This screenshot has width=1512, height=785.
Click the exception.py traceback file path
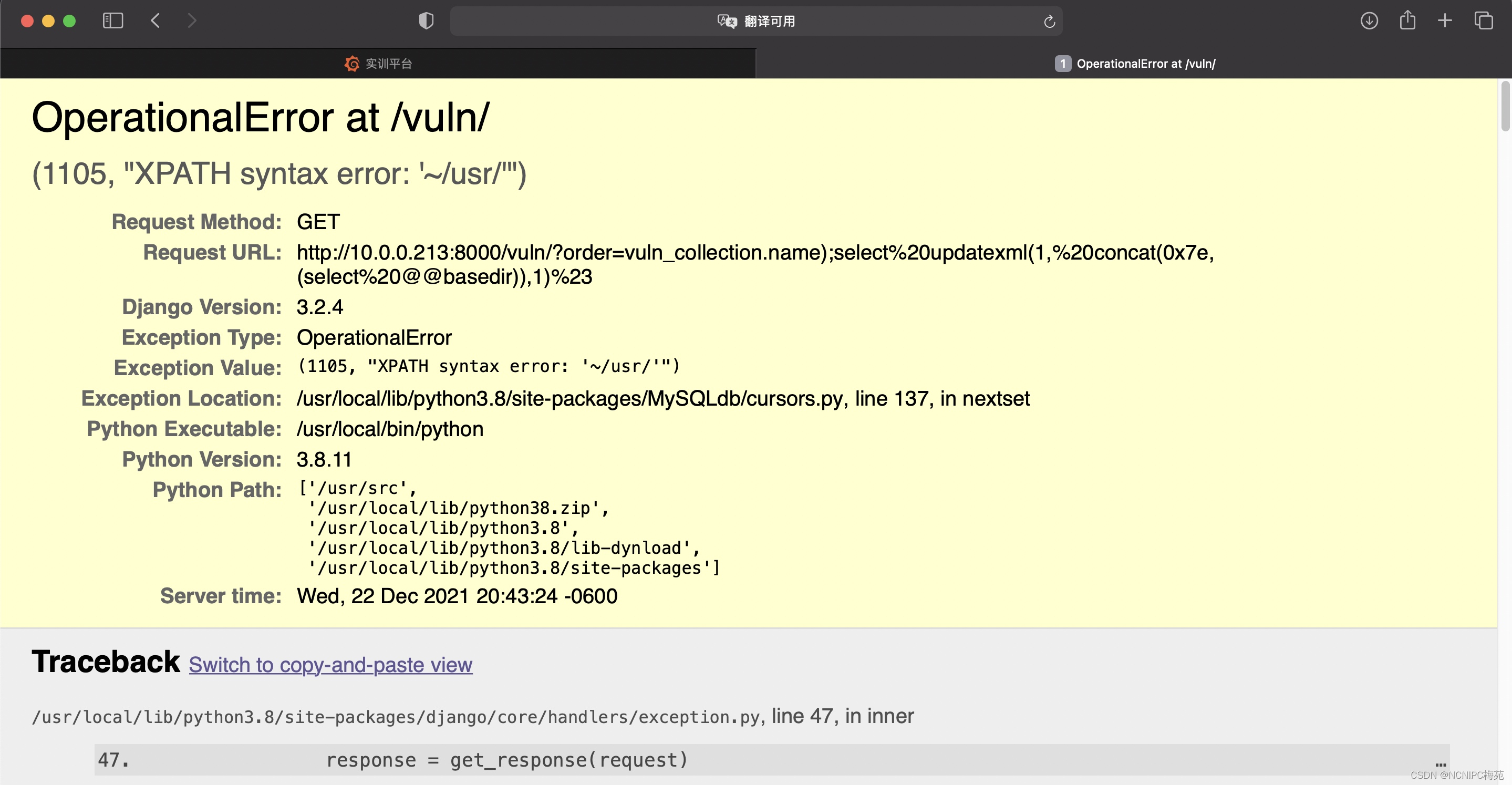pyautogui.click(x=396, y=717)
